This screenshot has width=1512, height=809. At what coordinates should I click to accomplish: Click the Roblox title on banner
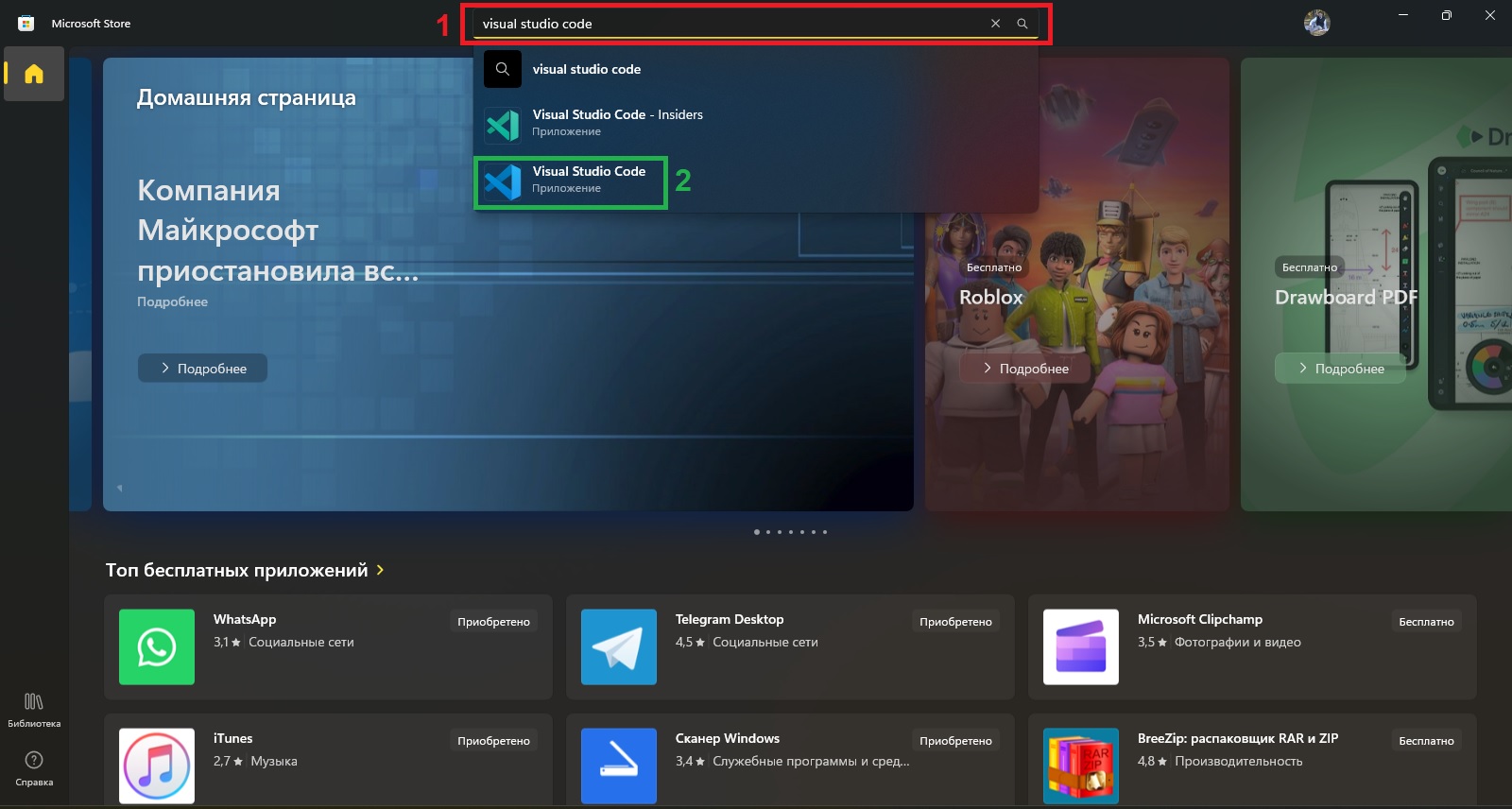point(991,297)
